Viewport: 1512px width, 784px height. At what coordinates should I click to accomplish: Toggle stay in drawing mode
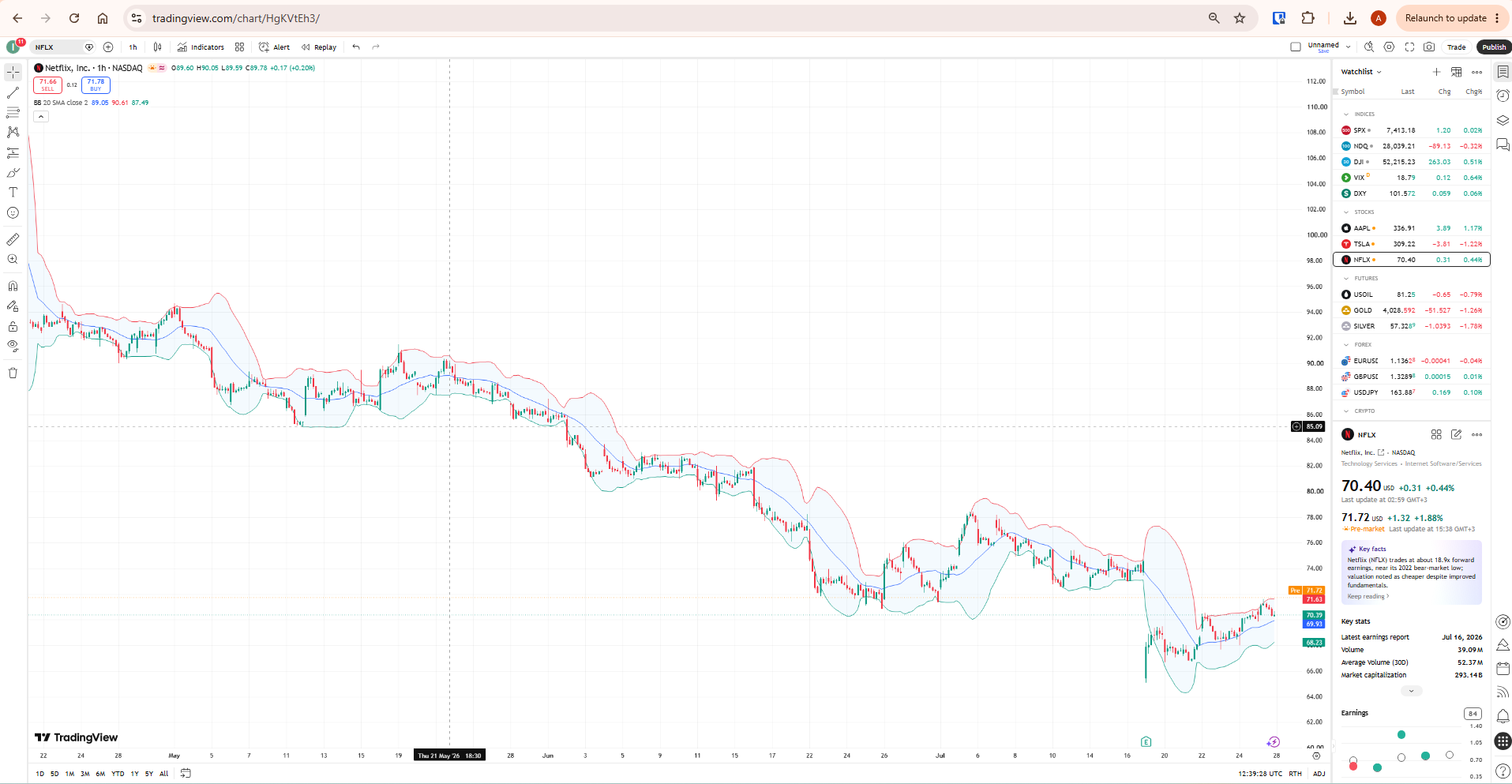[x=13, y=306]
